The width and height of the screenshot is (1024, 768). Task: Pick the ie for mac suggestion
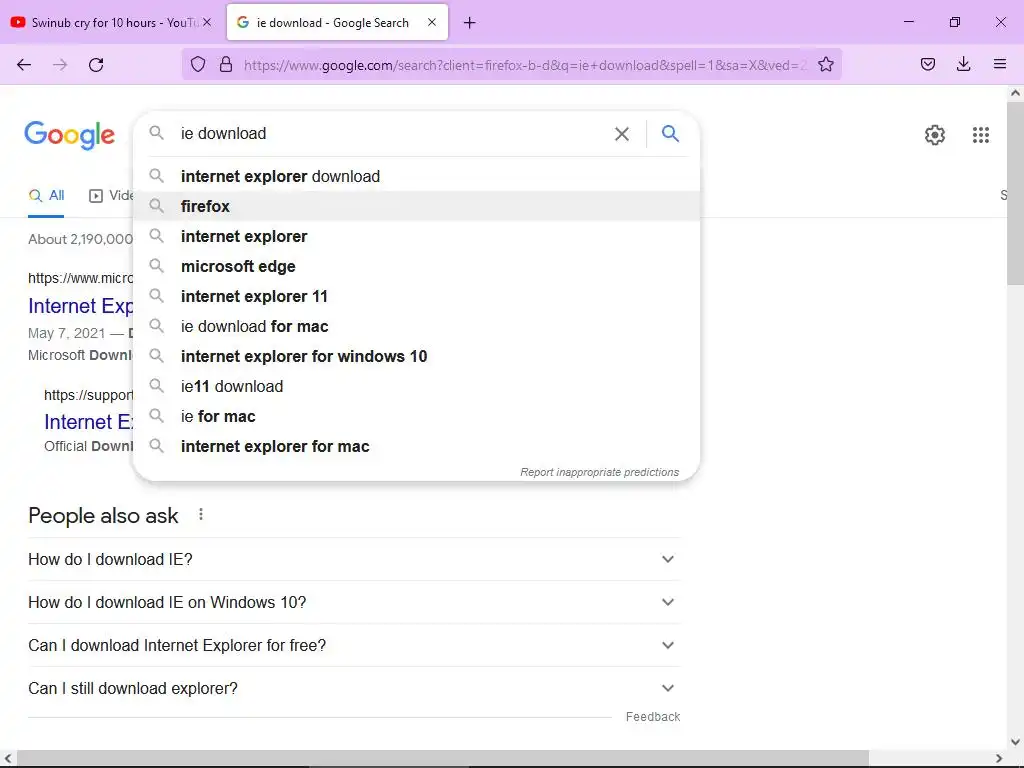pyautogui.click(x=416, y=417)
